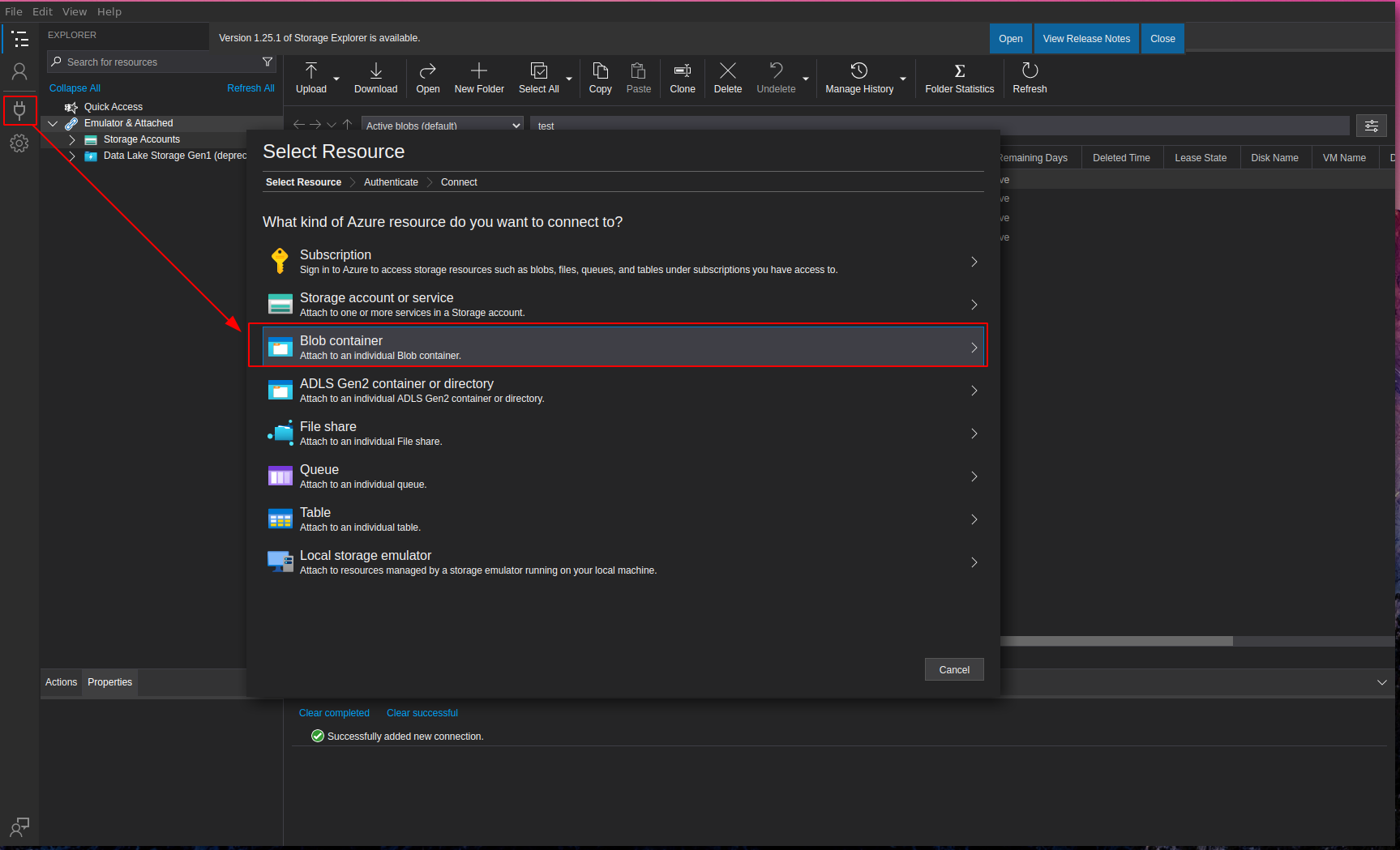Image resolution: width=1400 pixels, height=850 pixels.
Task: Click the path field showing test
Action: click(x=940, y=126)
